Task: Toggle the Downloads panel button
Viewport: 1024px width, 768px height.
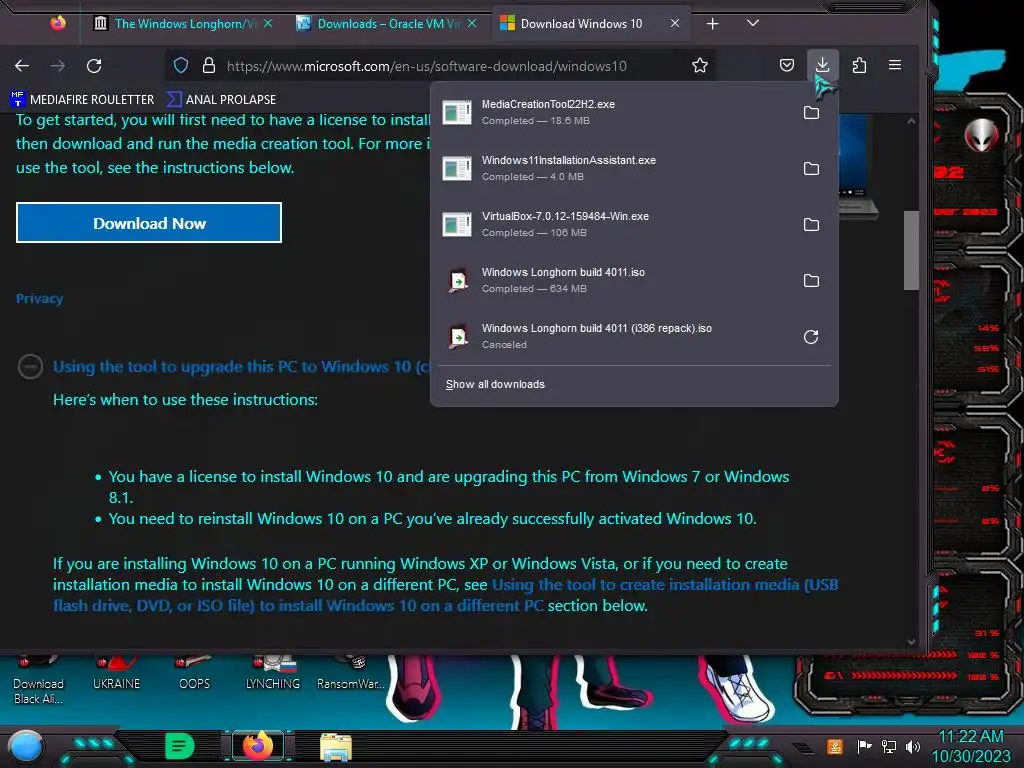Action: point(822,65)
